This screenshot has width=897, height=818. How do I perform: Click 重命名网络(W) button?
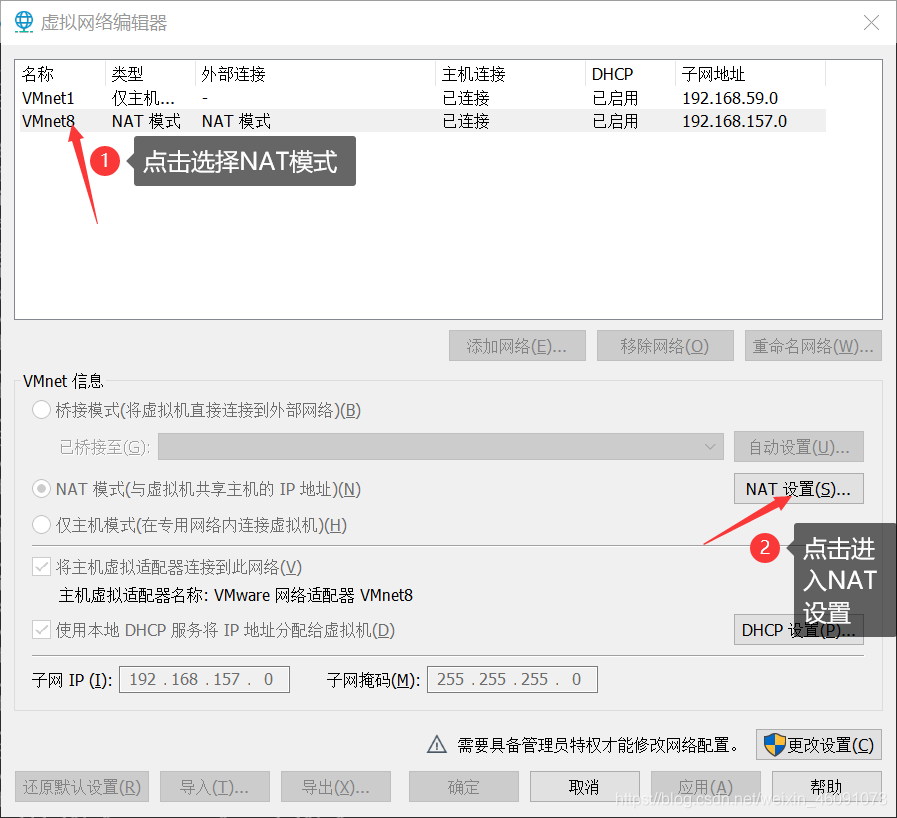click(x=813, y=346)
